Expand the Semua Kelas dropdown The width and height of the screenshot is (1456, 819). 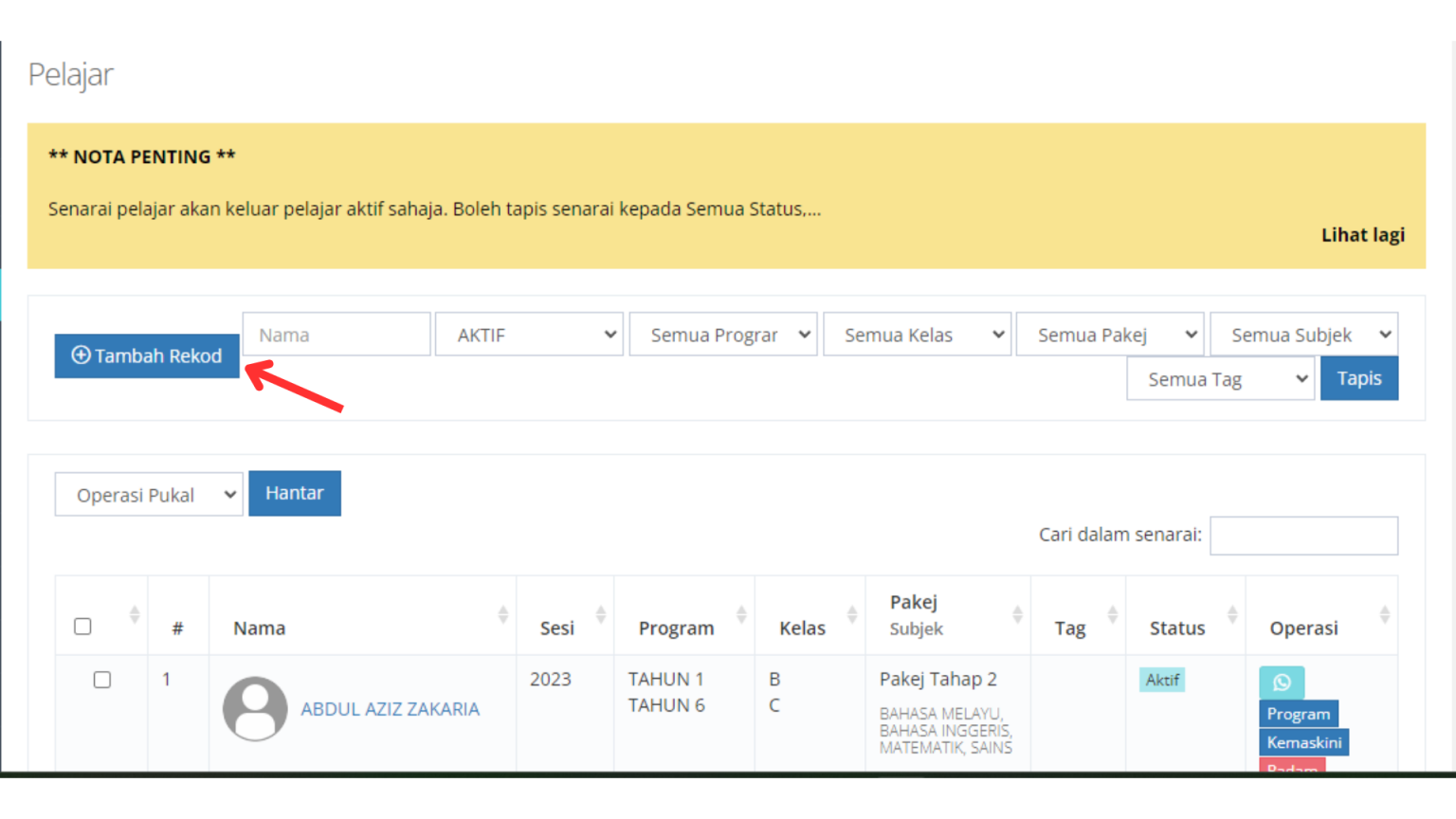[916, 335]
